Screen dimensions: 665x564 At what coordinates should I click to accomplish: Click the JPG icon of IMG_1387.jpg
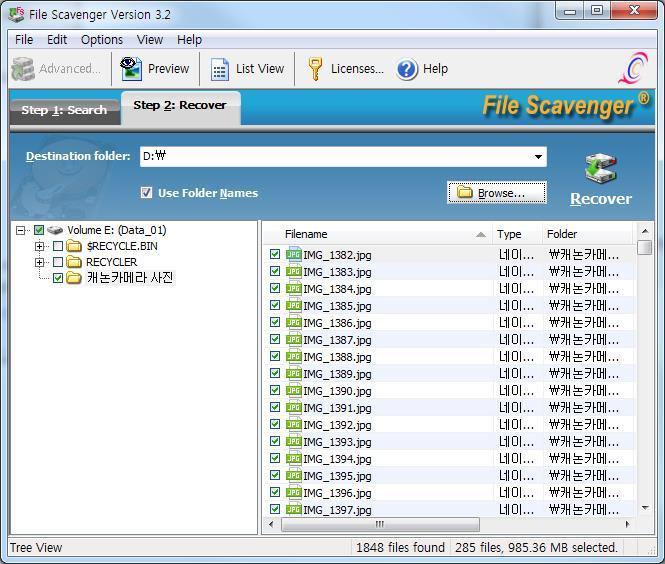[293, 339]
